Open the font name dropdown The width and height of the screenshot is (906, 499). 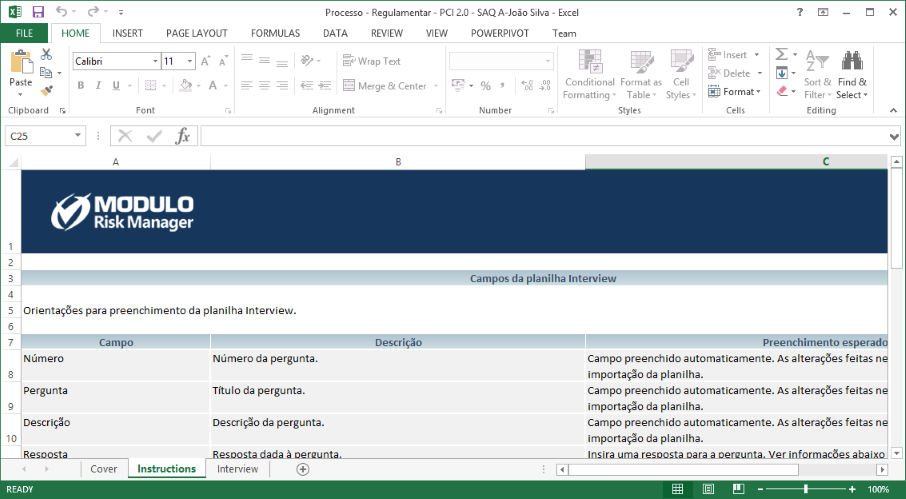click(x=155, y=61)
